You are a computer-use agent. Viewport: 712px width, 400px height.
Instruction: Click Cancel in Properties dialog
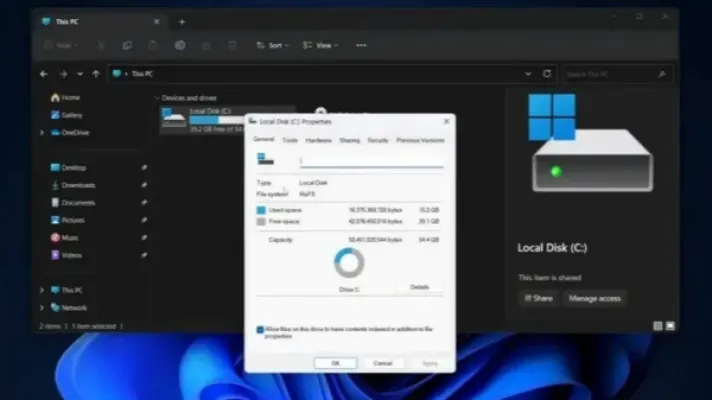coord(382,363)
